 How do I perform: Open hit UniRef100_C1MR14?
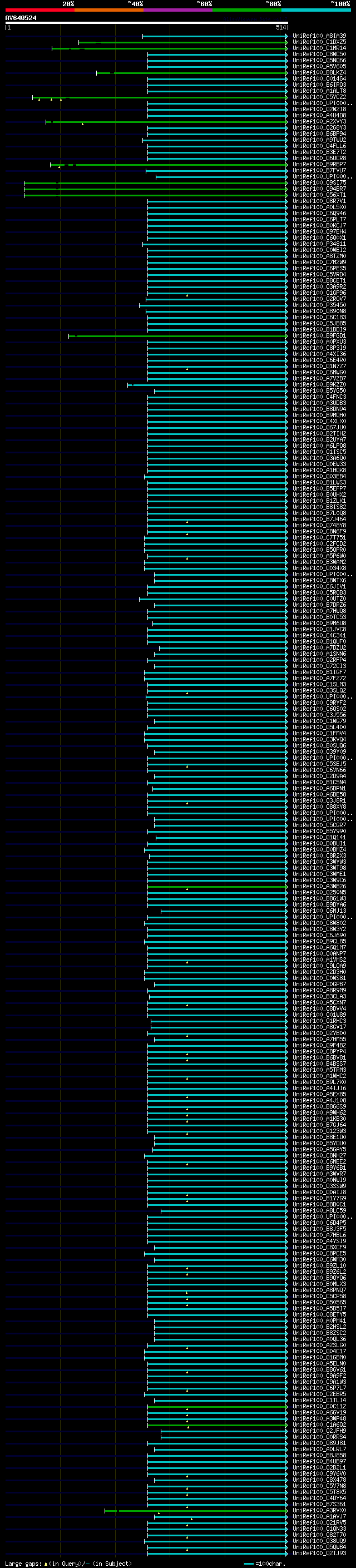coord(319,48)
